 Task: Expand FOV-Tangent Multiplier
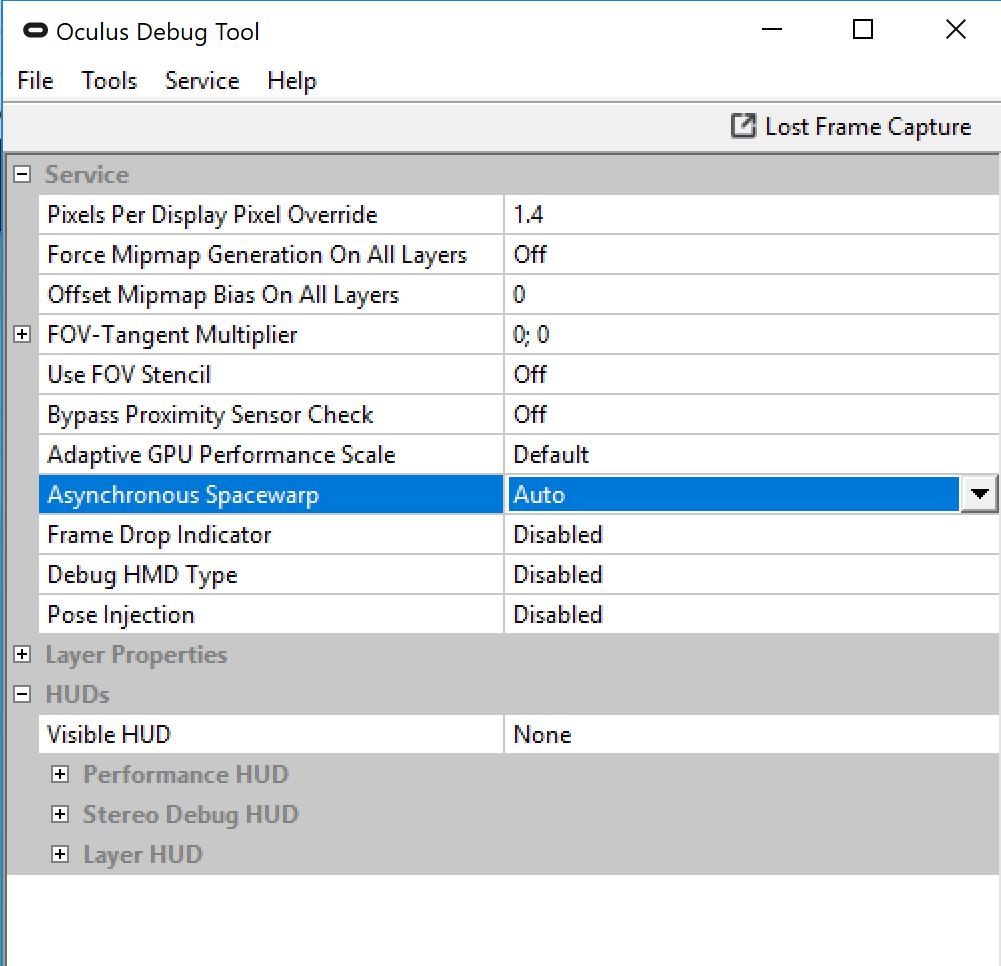22,334
